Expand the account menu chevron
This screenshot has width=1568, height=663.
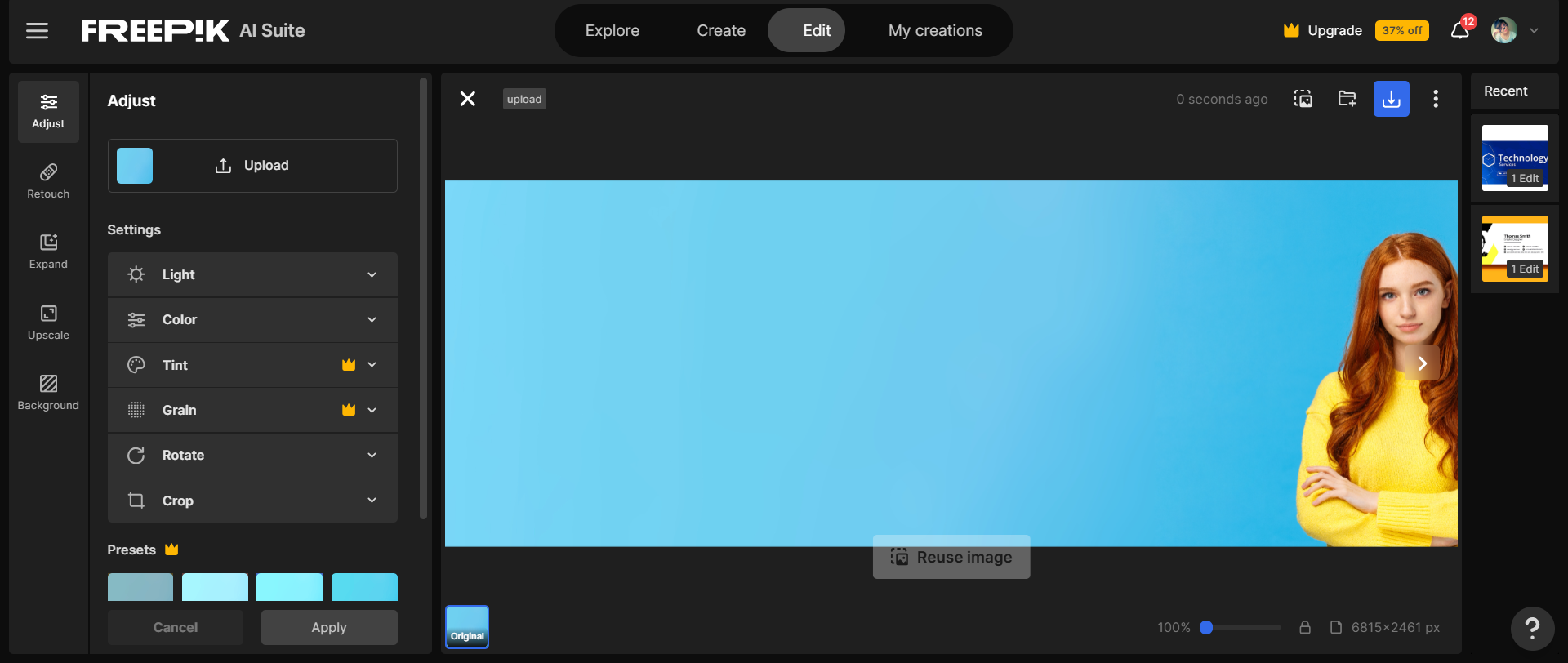(1535, 31)
